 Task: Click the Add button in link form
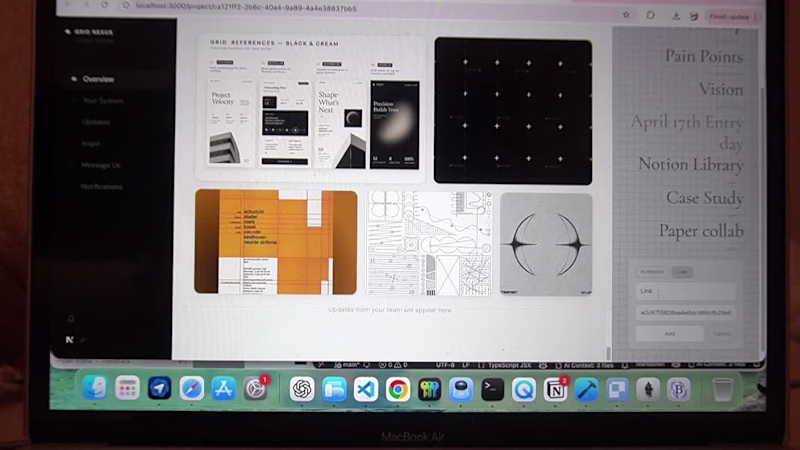[669, 334]
